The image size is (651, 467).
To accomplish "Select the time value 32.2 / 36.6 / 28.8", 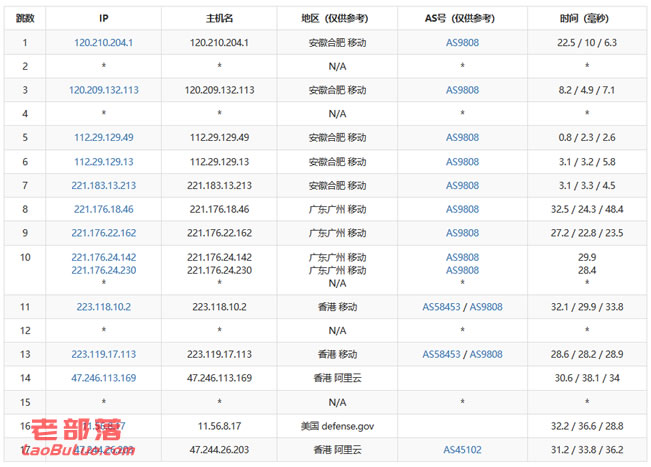I will [587, 426].
